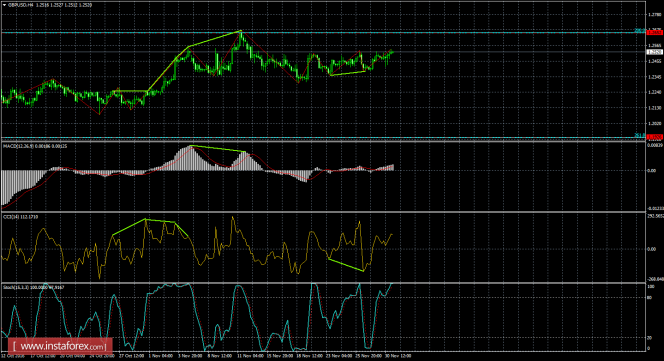Click the 27 Oct 12:00 time label
Image resolution: width=664 pixels, height=361 pixels.
pyautogui.click(x=130, y=356)
